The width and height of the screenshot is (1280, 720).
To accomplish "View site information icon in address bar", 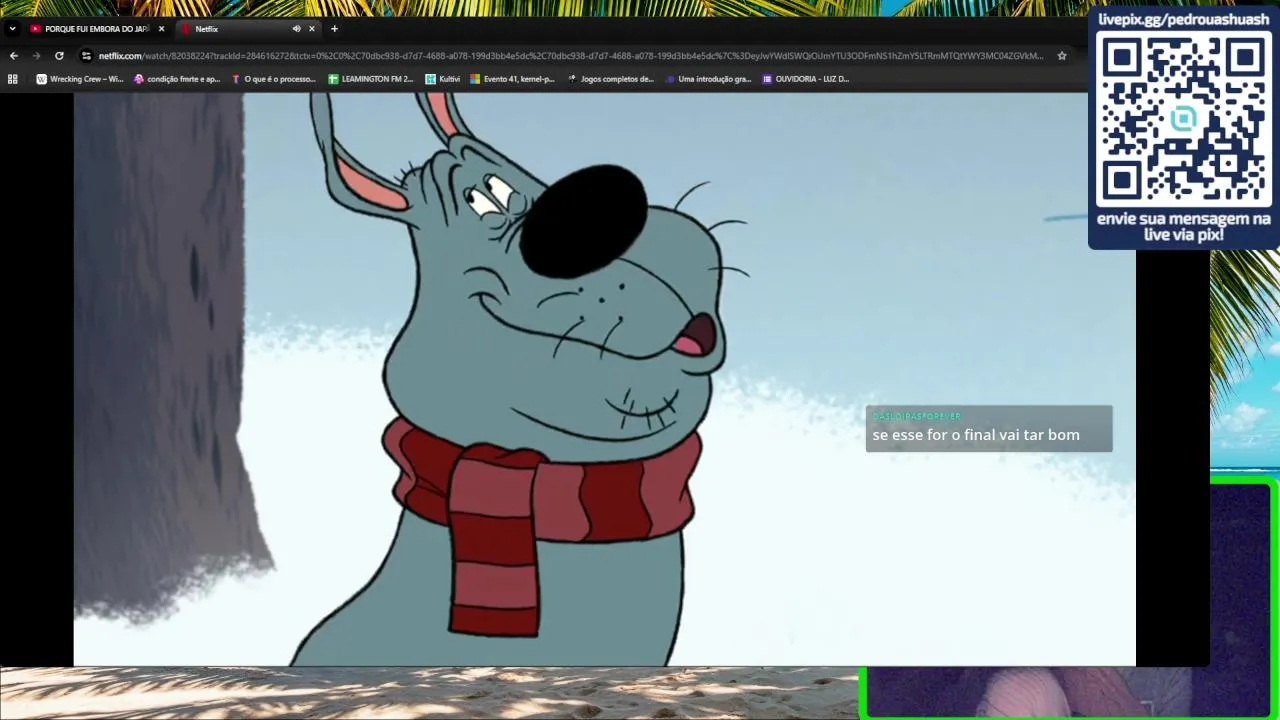I will click(86, 56).
